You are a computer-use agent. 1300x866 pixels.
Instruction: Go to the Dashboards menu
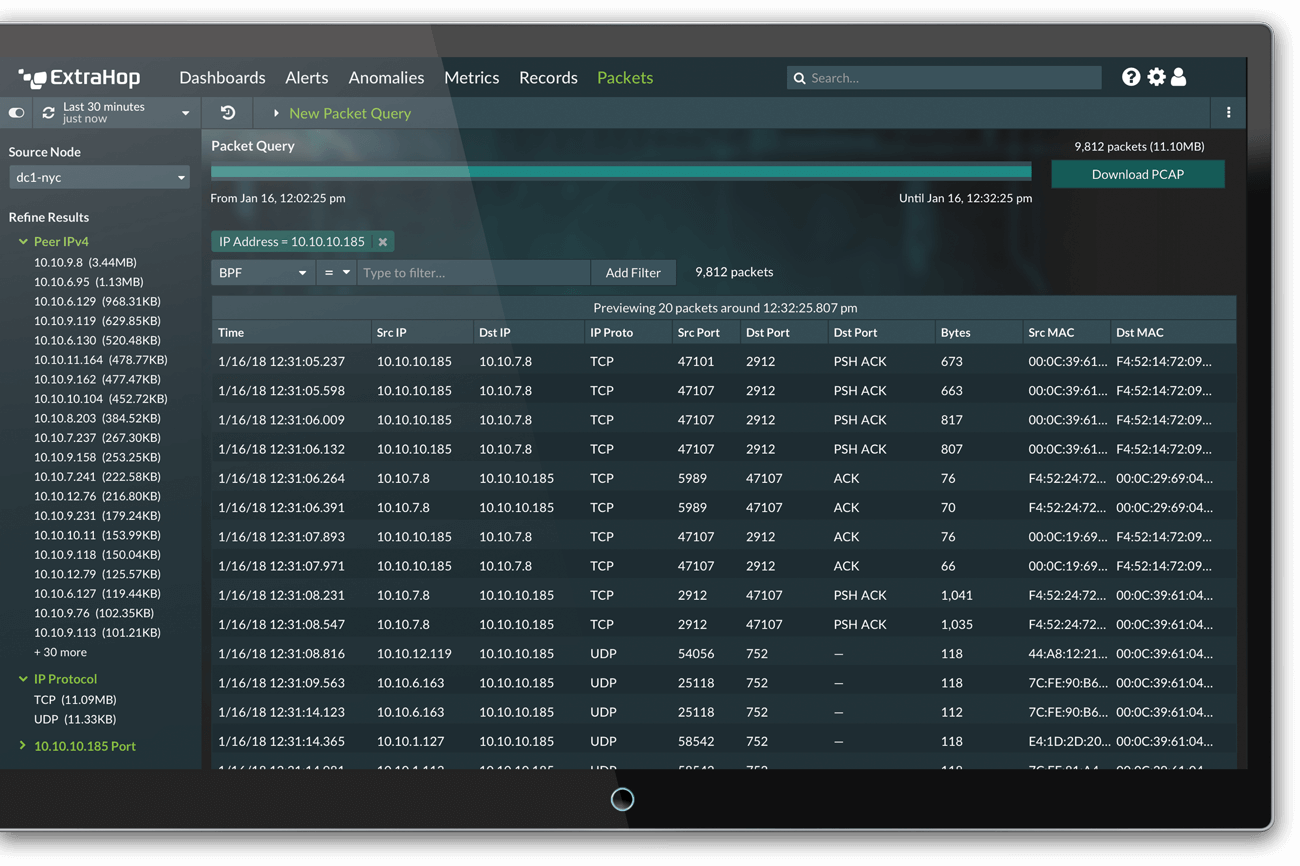[222, 78]
